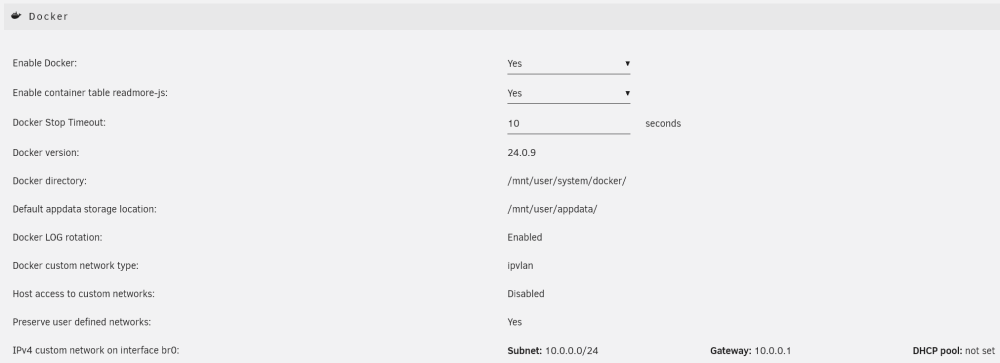Click the appdata storage location path
Screen dimensions: 1000x363
click(552, 209)
